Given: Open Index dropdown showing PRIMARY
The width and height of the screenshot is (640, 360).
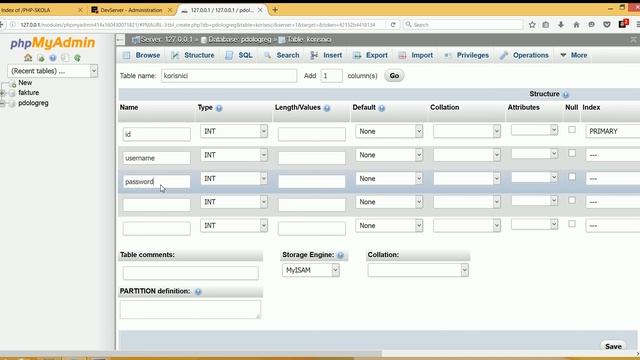Looking at the screenshot, I should [613, 131].
